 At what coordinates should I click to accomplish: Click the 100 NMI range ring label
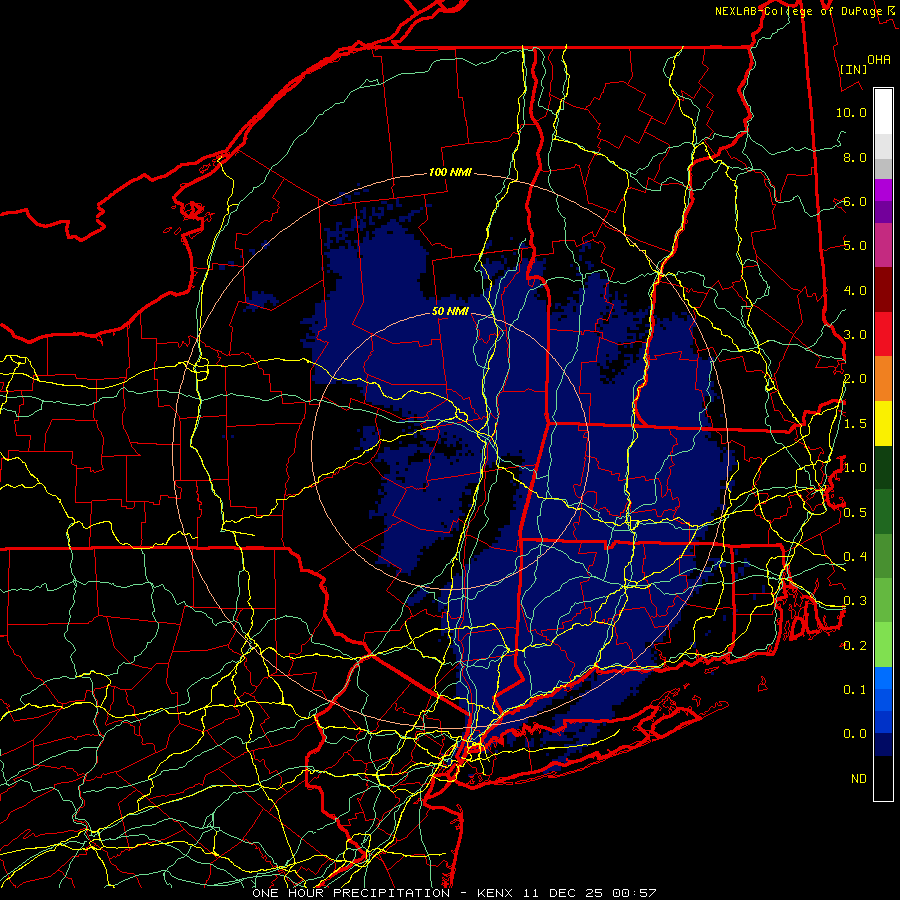(x=450, y=172)
